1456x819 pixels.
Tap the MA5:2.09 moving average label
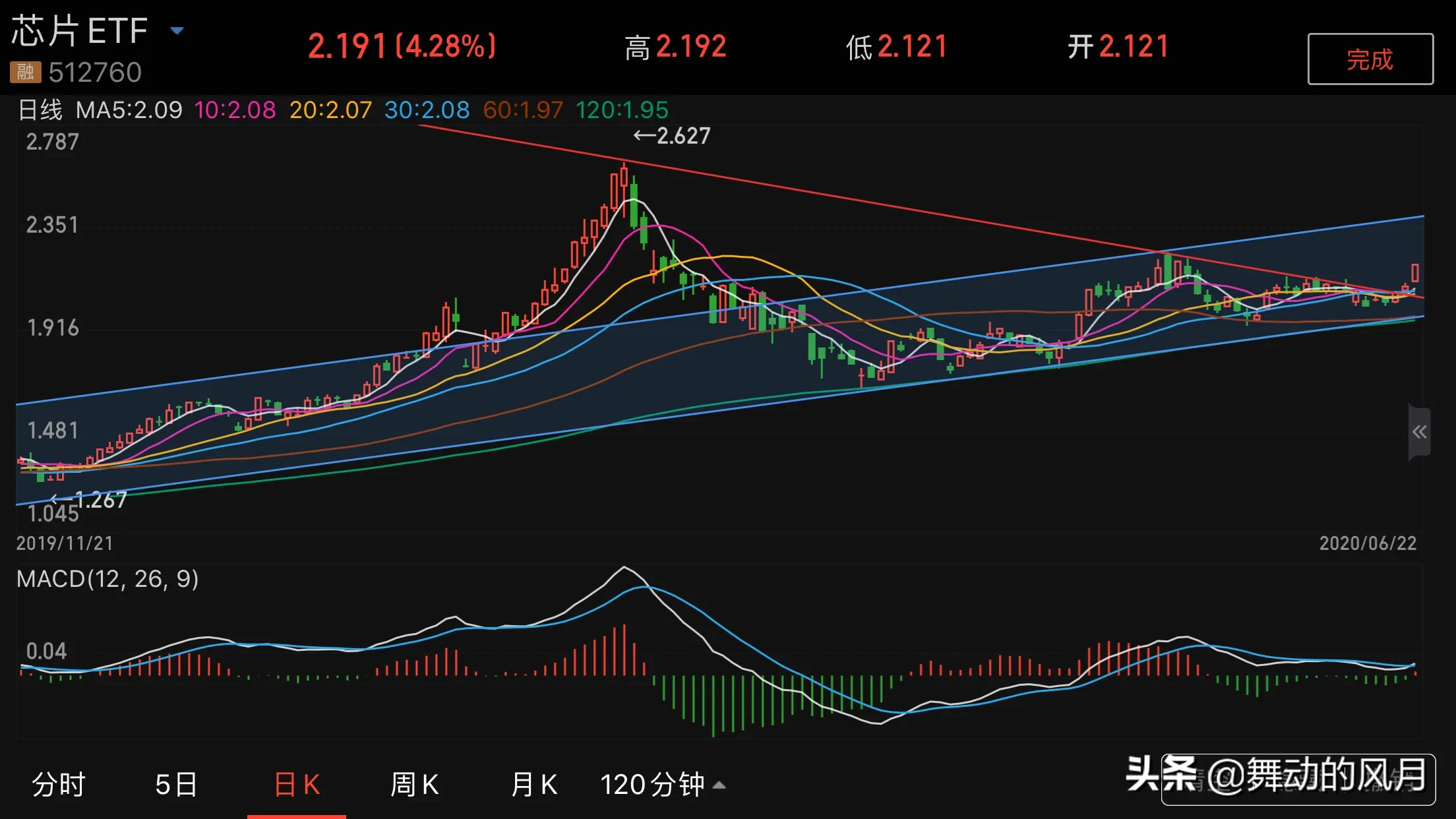coord(129,109)
